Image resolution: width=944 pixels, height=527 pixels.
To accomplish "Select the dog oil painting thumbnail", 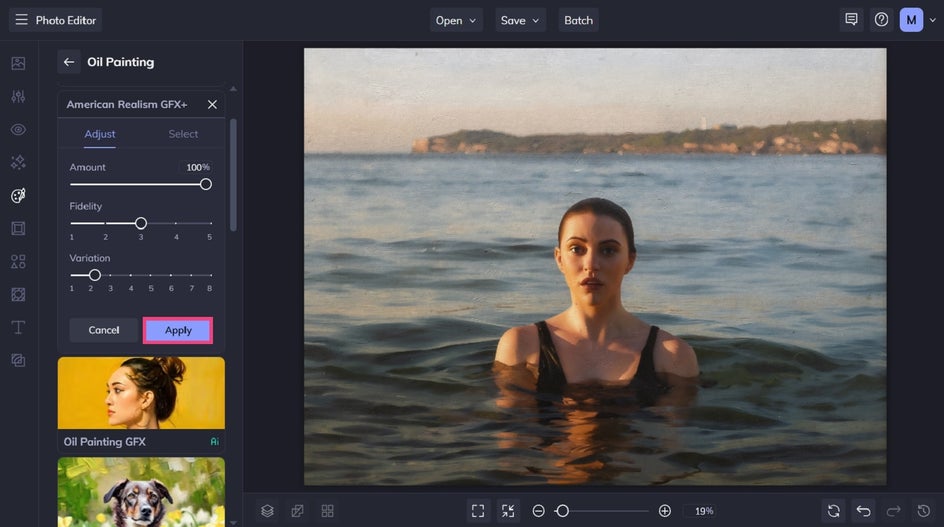I will pyautogui.click(x=141, y=492).
